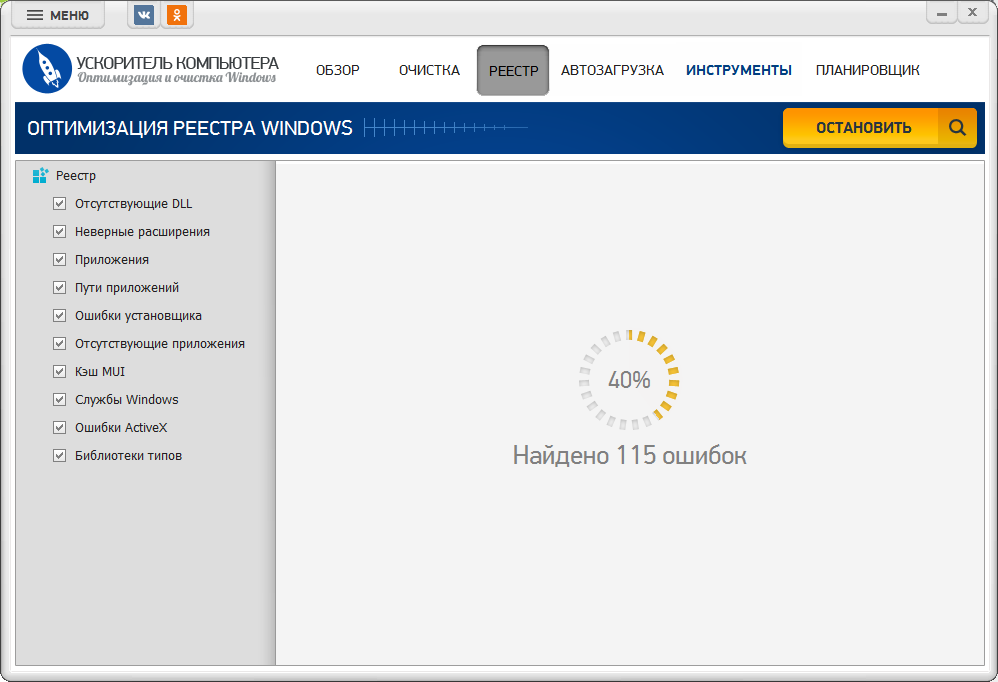
Task: Open the ОЧИСТКА tab
Action: click(429, 70)
